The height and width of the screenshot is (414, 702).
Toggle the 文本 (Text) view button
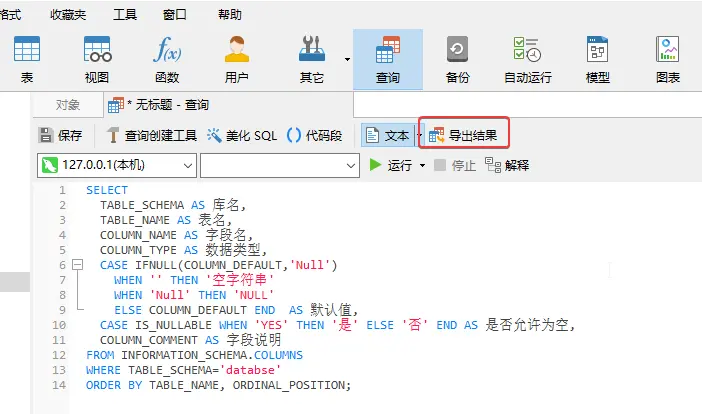(387, 135)
